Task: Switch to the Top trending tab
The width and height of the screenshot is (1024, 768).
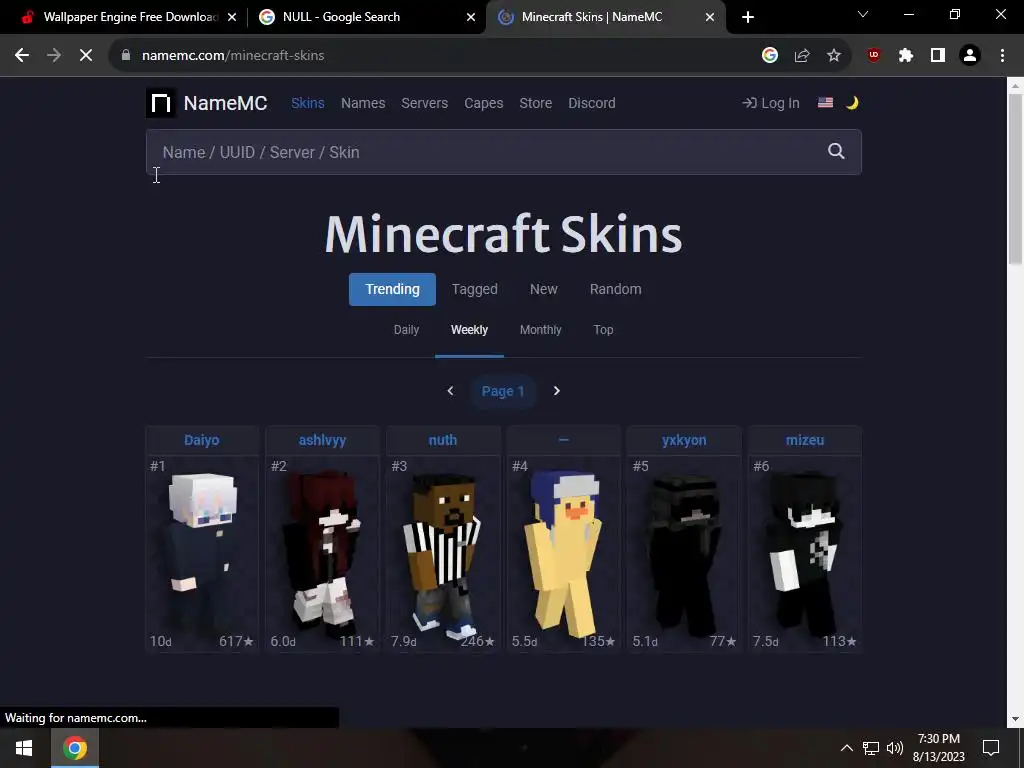Action: click(603, 330)
